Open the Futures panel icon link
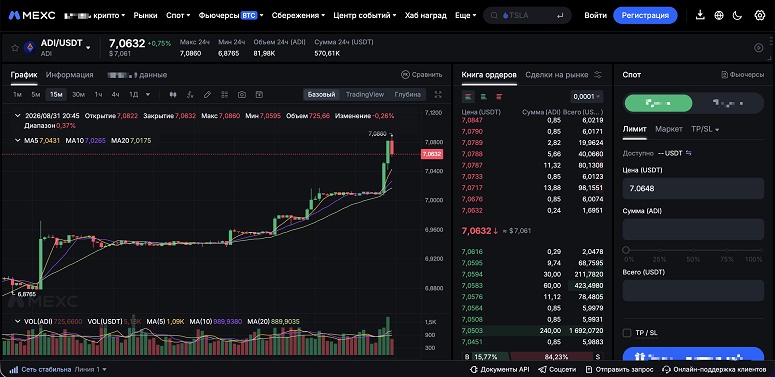Image resolution: width=775 pixels, height=377 pixels. click(x=742, y=75)
